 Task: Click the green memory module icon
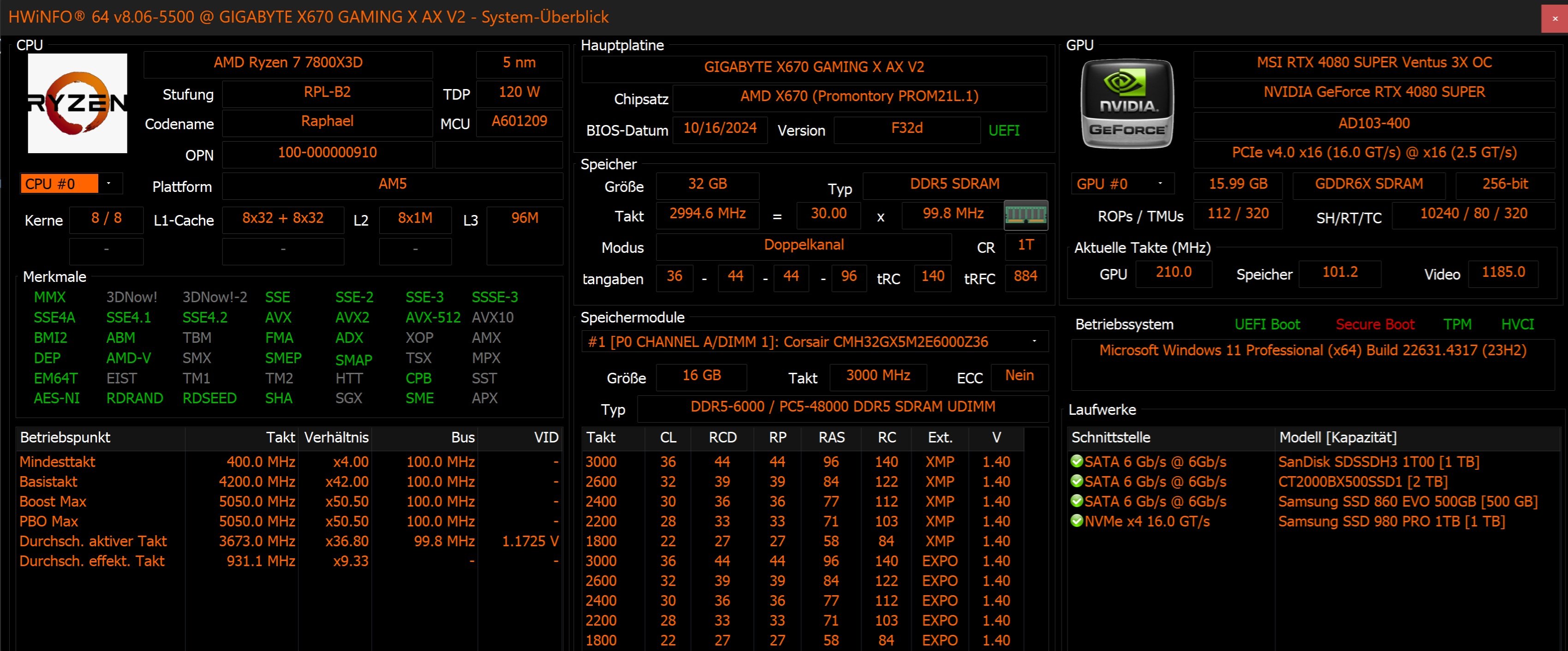1025,215
